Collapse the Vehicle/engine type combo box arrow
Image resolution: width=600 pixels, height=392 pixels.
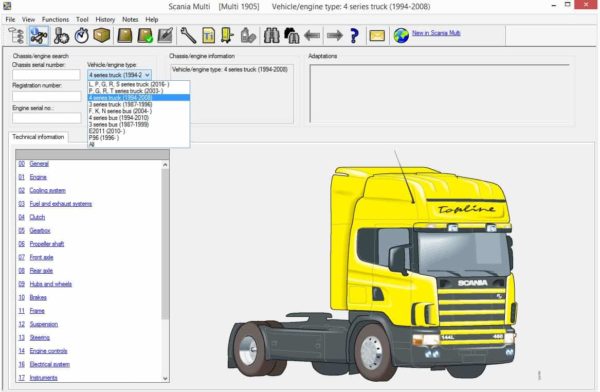pyautogui.click(x=147, y=75)
